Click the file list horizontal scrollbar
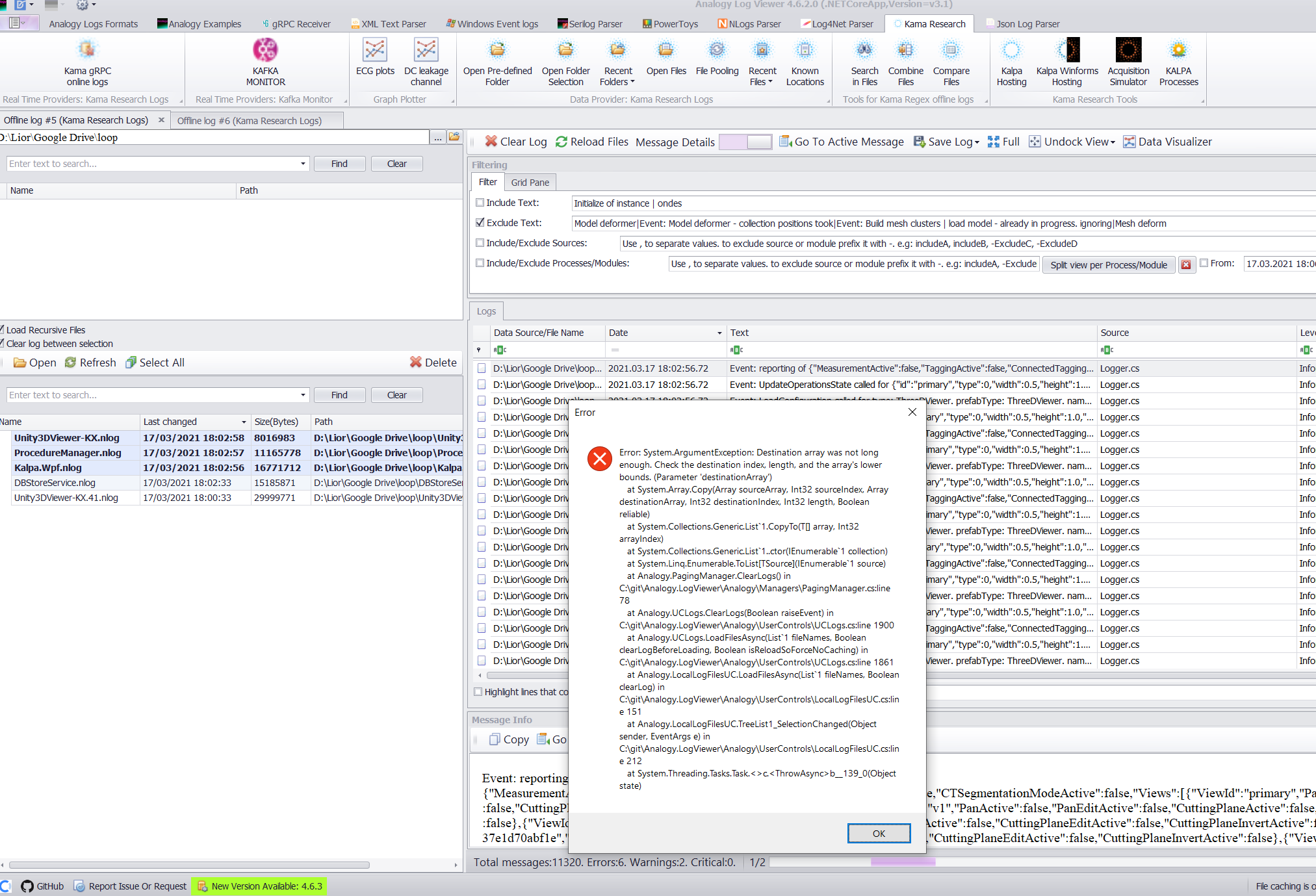 coord(189,865)
